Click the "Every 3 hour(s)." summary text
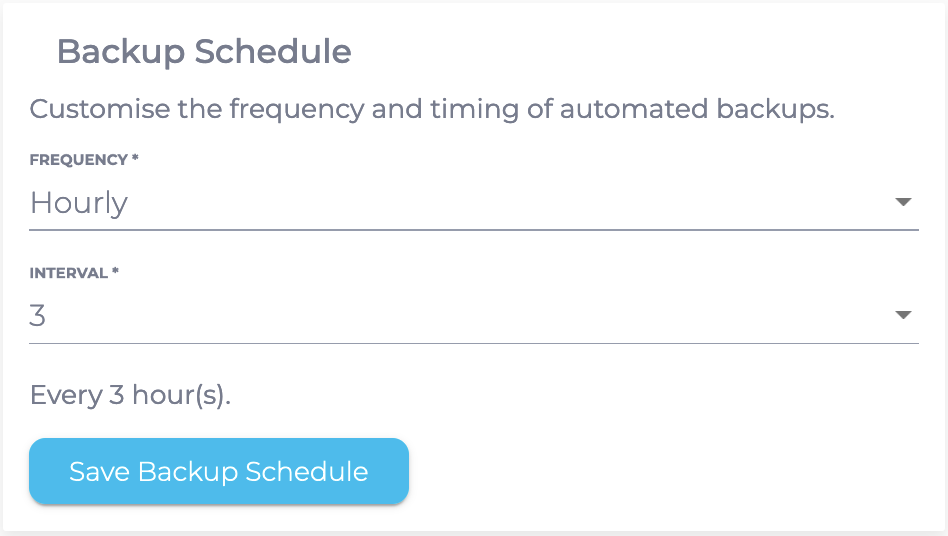948x536 pixels. tap(130, 395)
